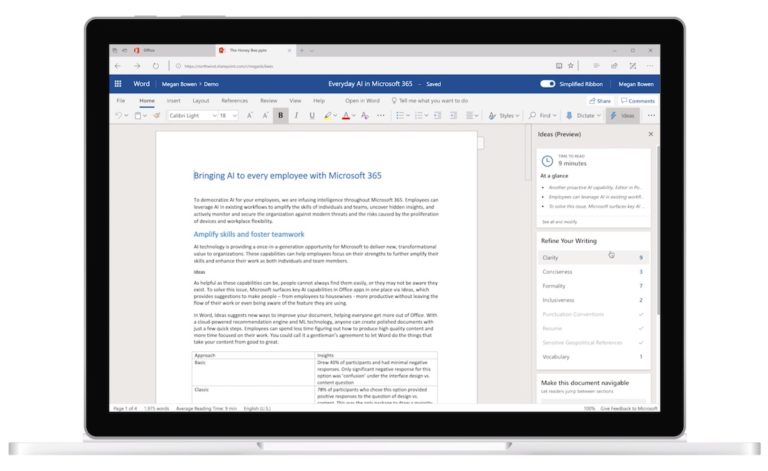Click the Demo breadcrumb link
The width and height of the screenshot is (768, 471).
click(x=211, y=84)
